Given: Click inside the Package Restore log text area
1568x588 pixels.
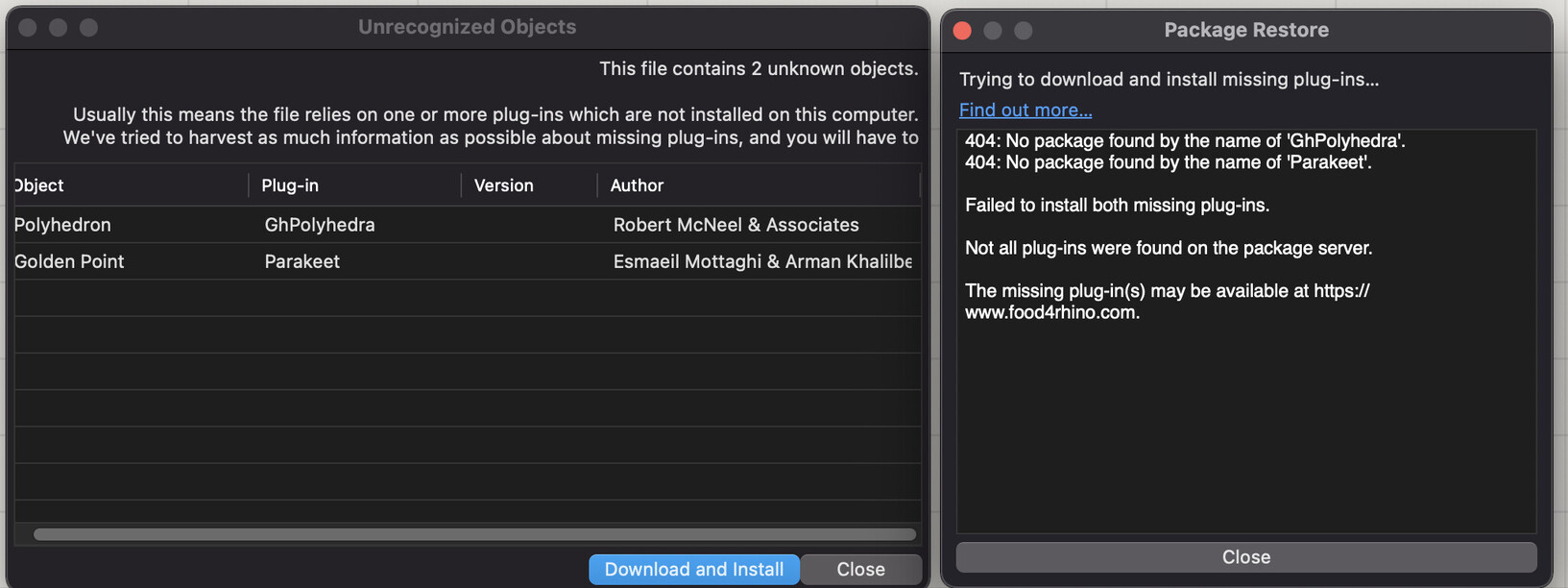Looking at the screenshot, I should pos(1245,423).
